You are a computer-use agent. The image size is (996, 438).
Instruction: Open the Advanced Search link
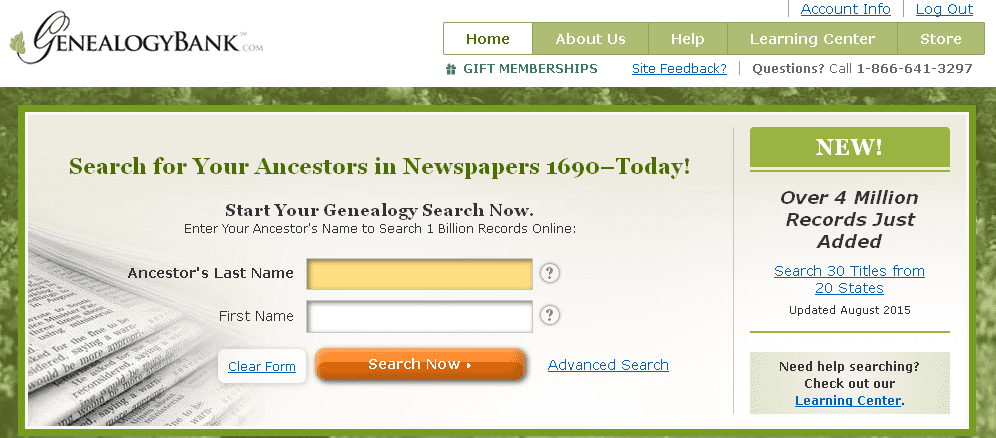608,365
